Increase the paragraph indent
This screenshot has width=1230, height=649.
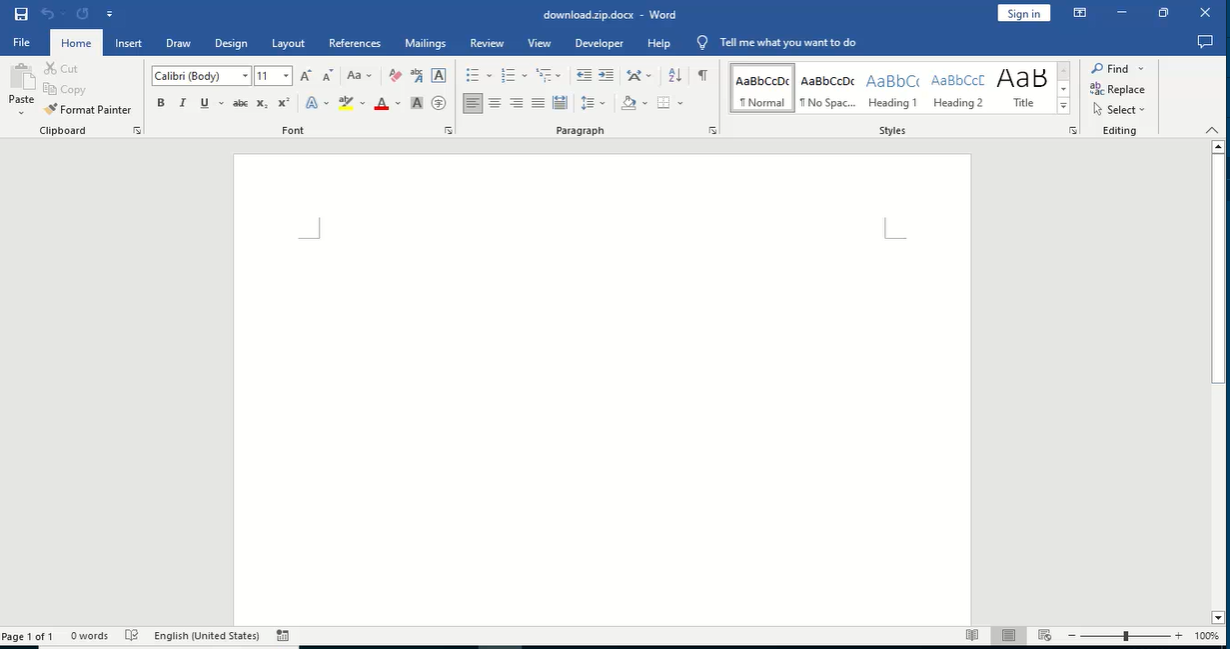pyautogui.click(x=606, y=76)
